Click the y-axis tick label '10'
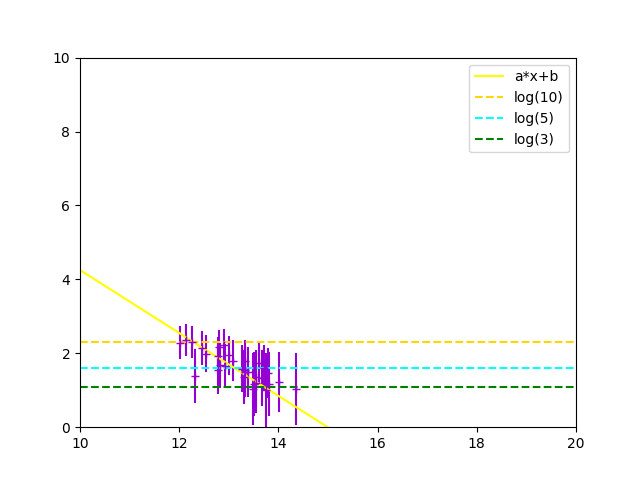Image resolution: width=640 pixels, height=480 pixels. pos(62,58)
